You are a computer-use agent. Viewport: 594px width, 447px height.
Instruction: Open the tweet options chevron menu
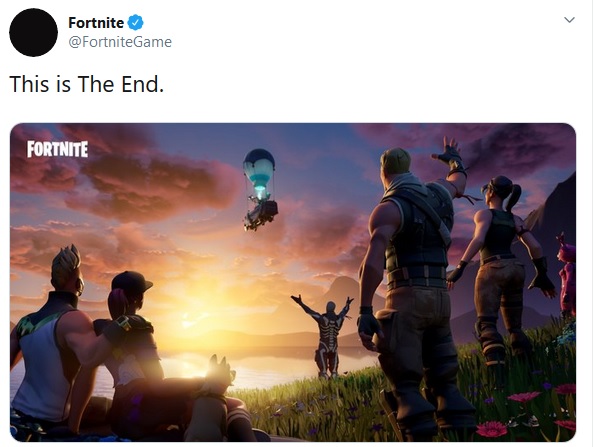click(569, 20)
